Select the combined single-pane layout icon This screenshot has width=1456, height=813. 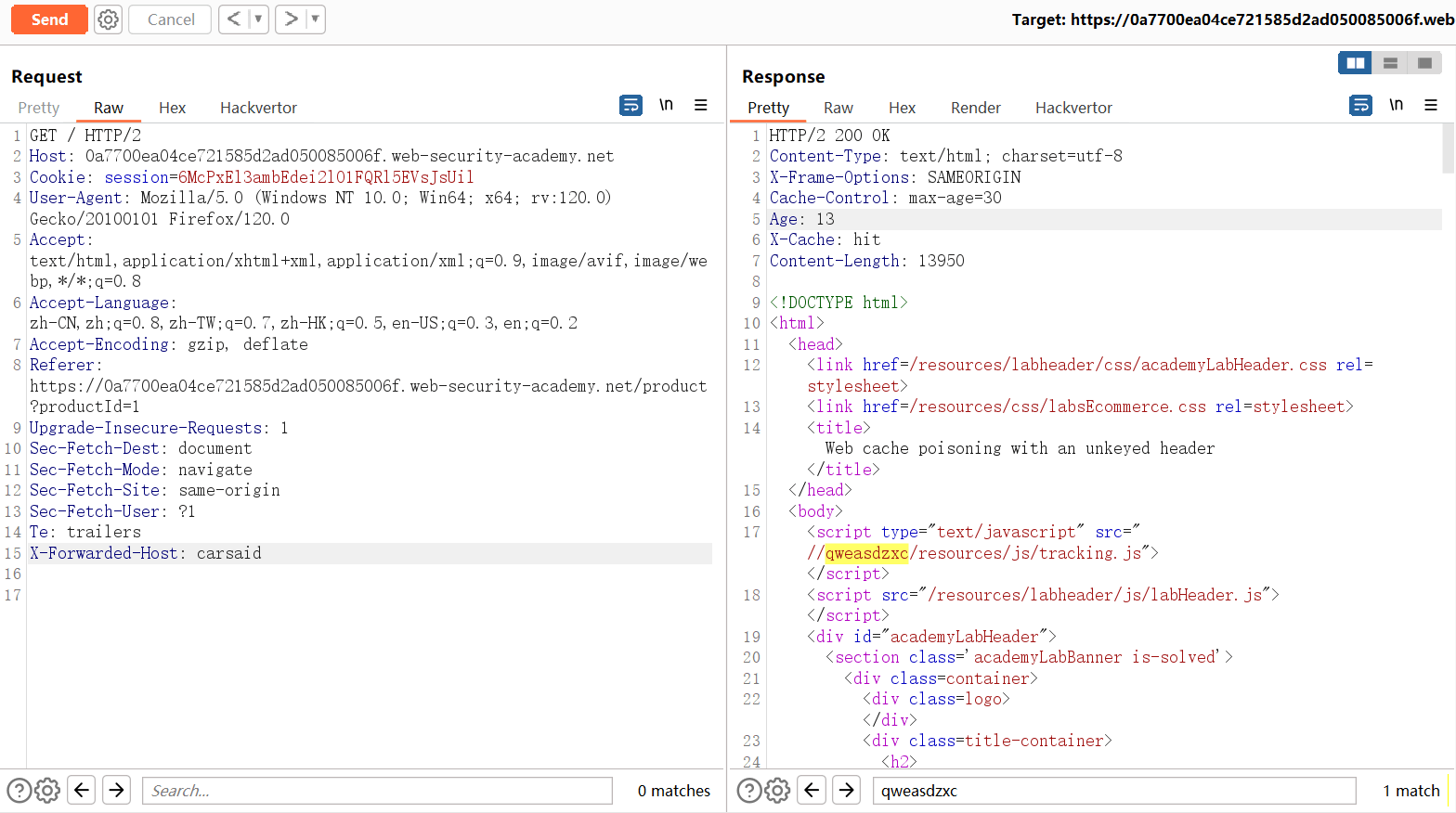coord(1424,63)
